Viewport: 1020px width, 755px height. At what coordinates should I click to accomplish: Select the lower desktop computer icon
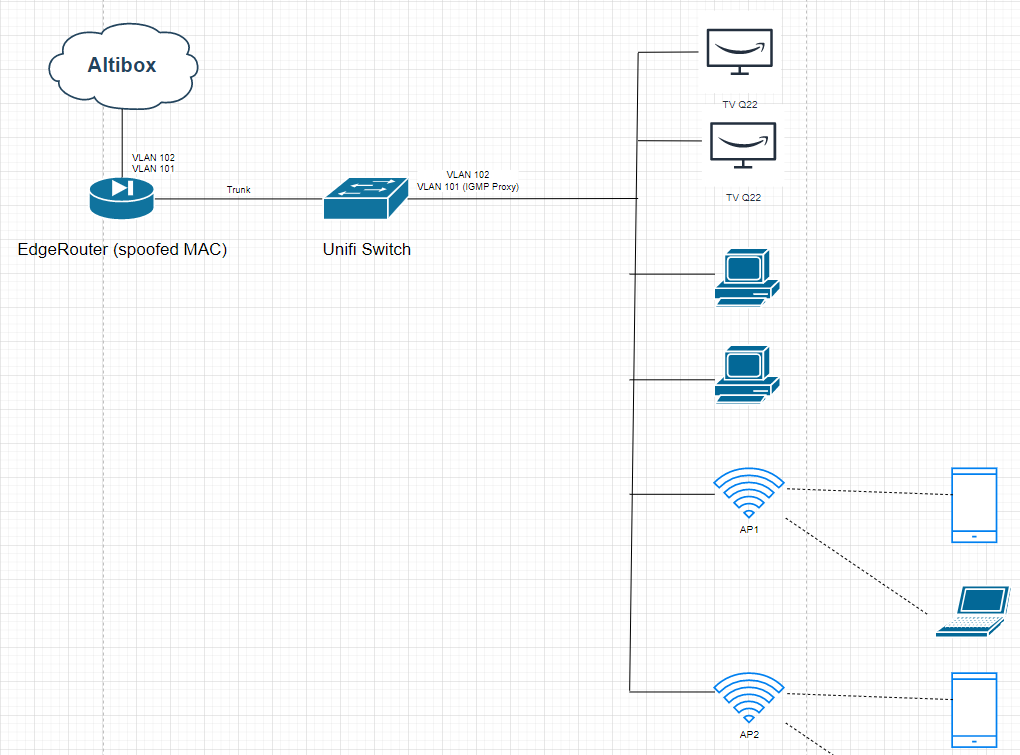747,375
